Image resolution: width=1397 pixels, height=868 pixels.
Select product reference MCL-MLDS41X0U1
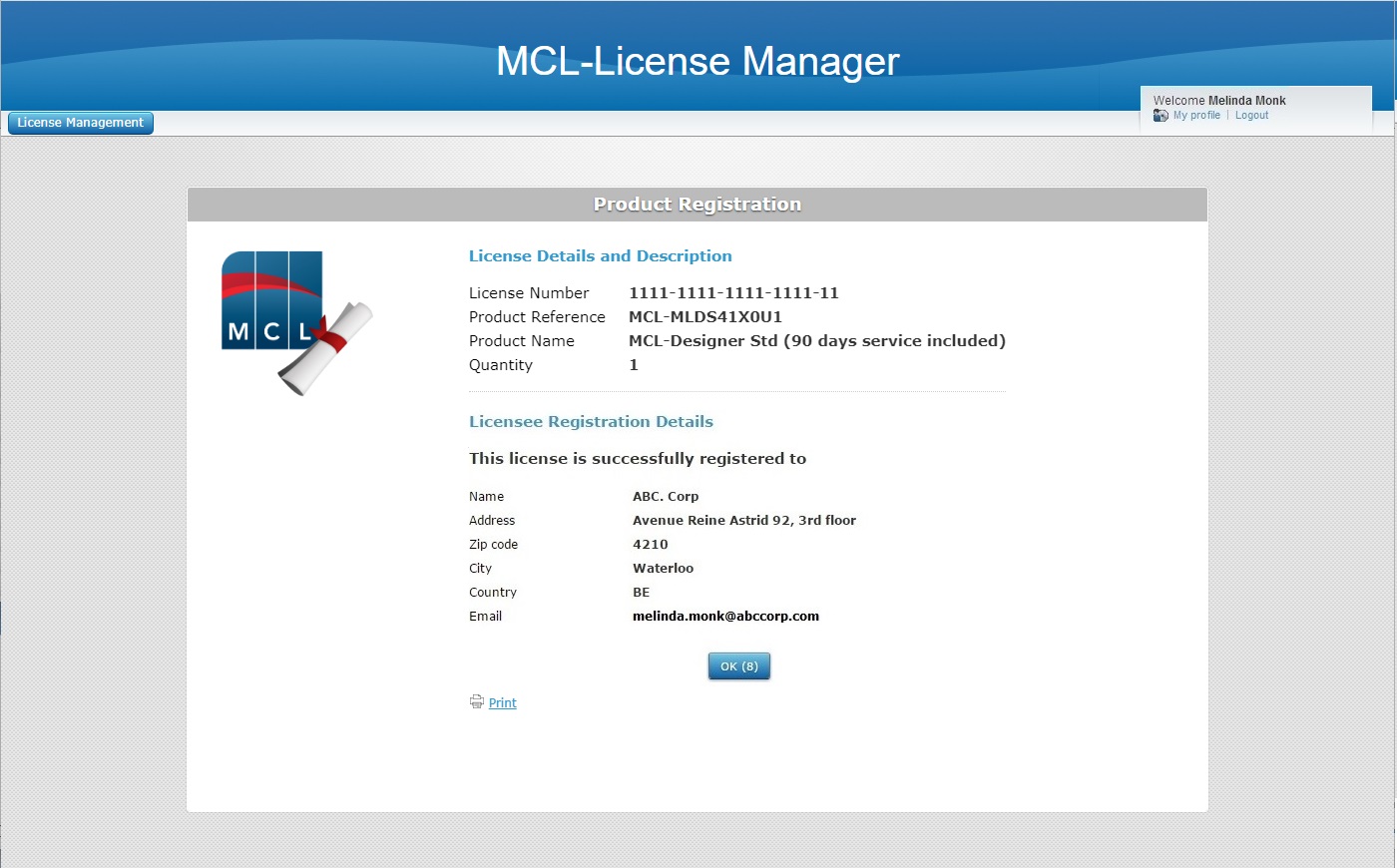point(705,317)
